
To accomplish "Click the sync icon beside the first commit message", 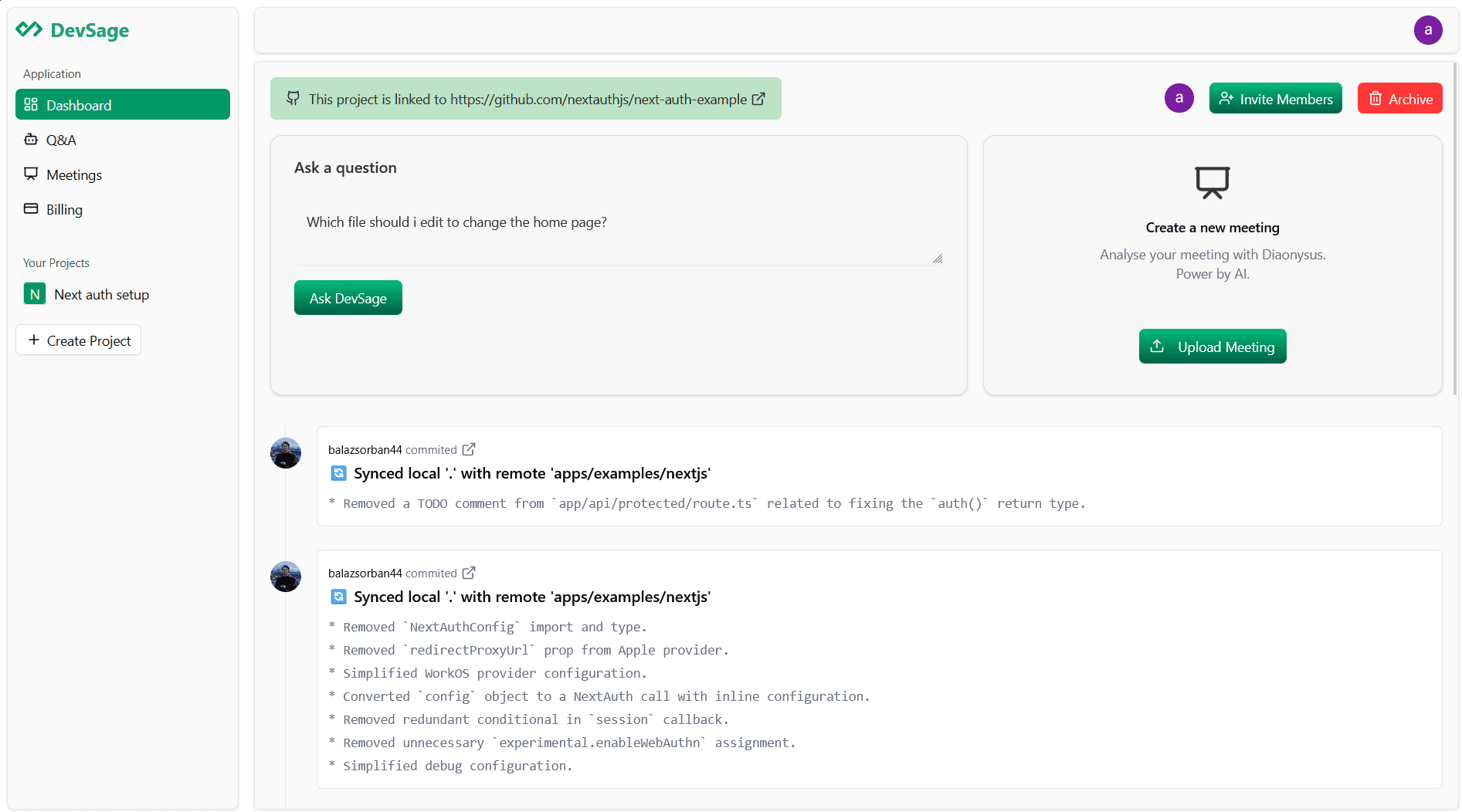I will [338, 473].
